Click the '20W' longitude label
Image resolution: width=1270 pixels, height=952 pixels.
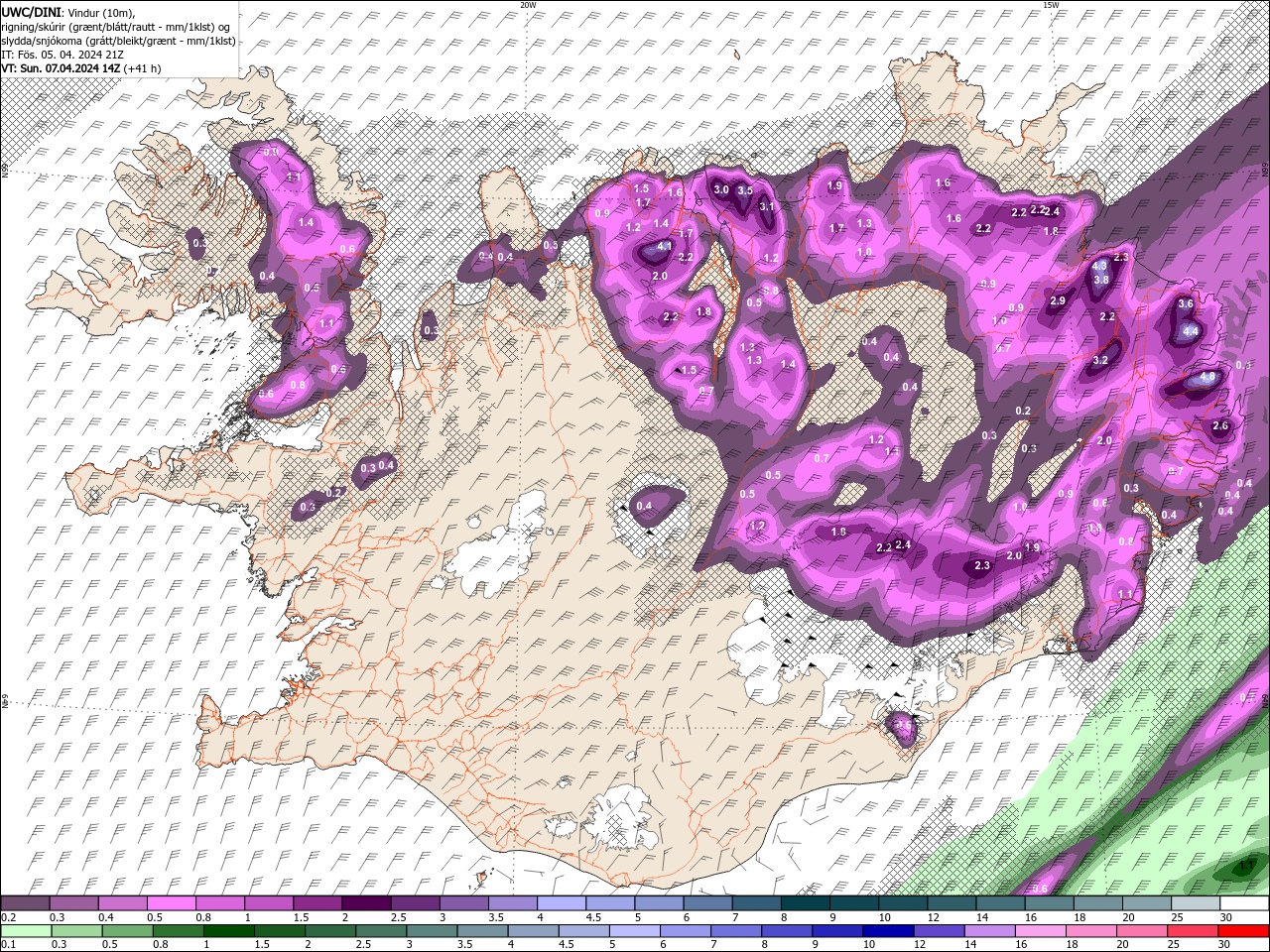click(528, 5)
